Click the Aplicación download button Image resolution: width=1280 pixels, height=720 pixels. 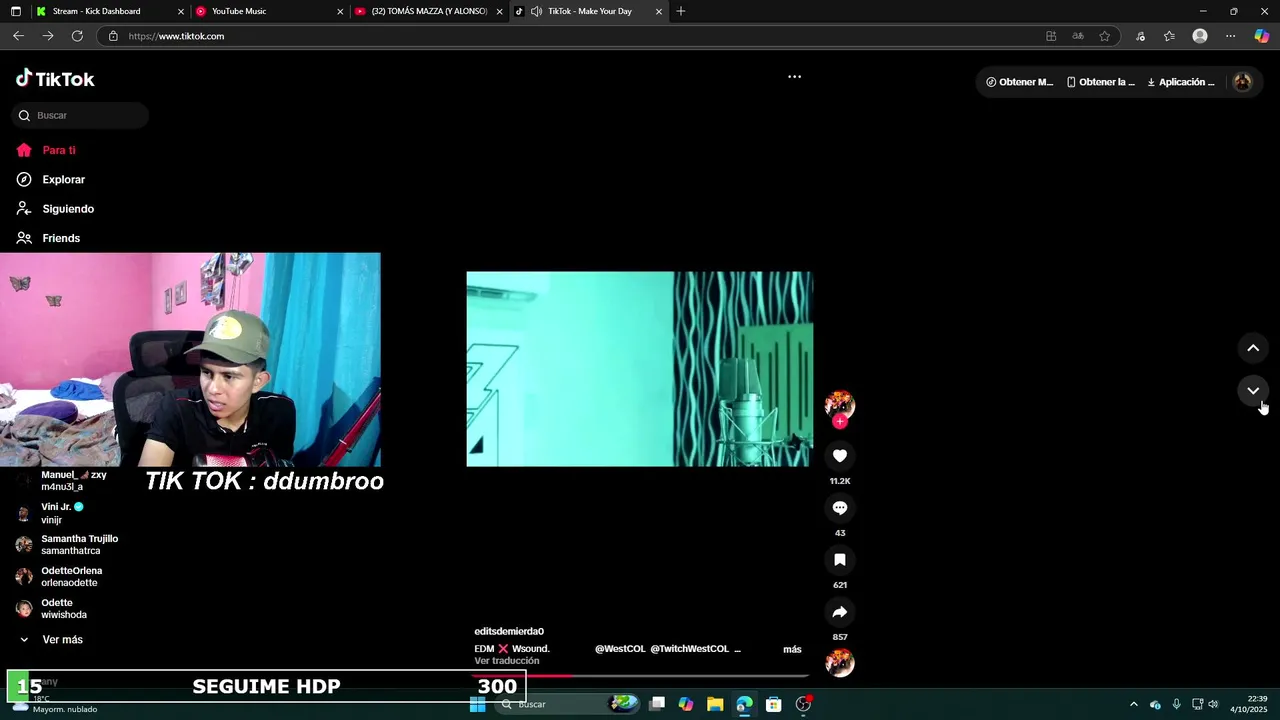pos(1181,82)
